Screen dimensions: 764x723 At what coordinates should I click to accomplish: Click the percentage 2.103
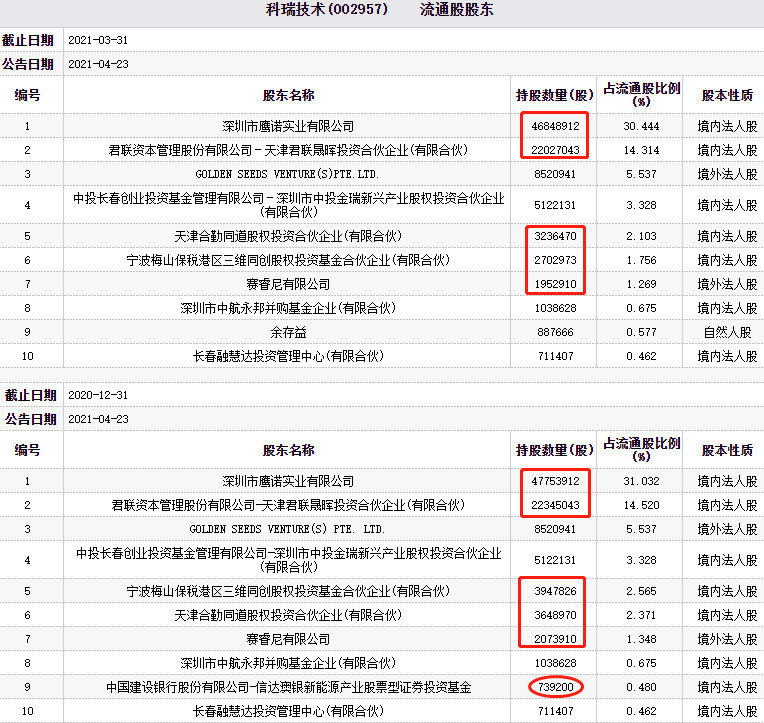[x=641, y=236]
